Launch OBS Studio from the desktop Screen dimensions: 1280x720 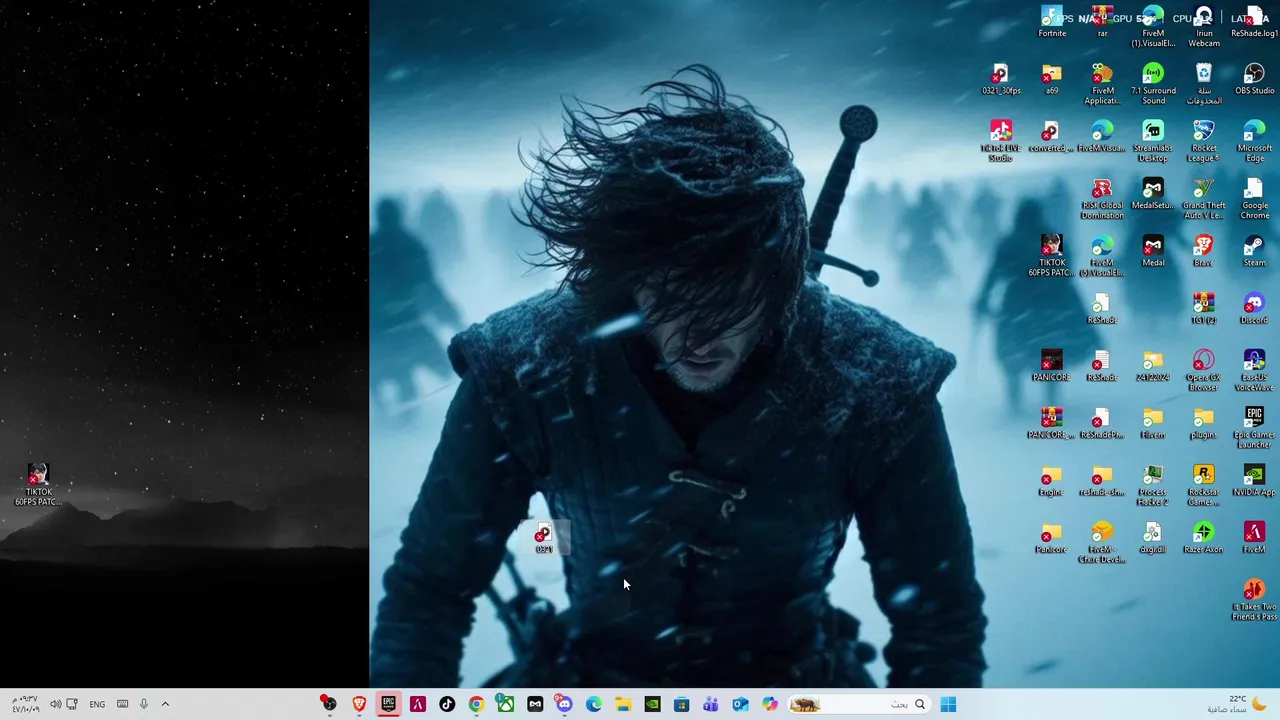click(x=1254, y=80)
